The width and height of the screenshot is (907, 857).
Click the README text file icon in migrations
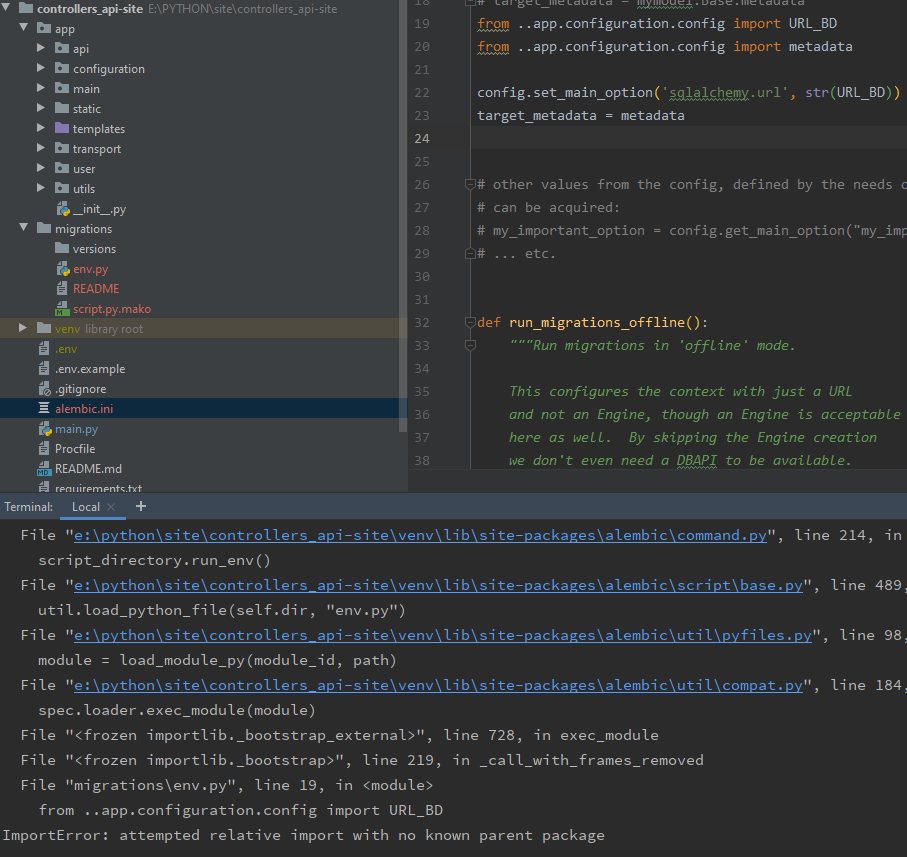62,288
